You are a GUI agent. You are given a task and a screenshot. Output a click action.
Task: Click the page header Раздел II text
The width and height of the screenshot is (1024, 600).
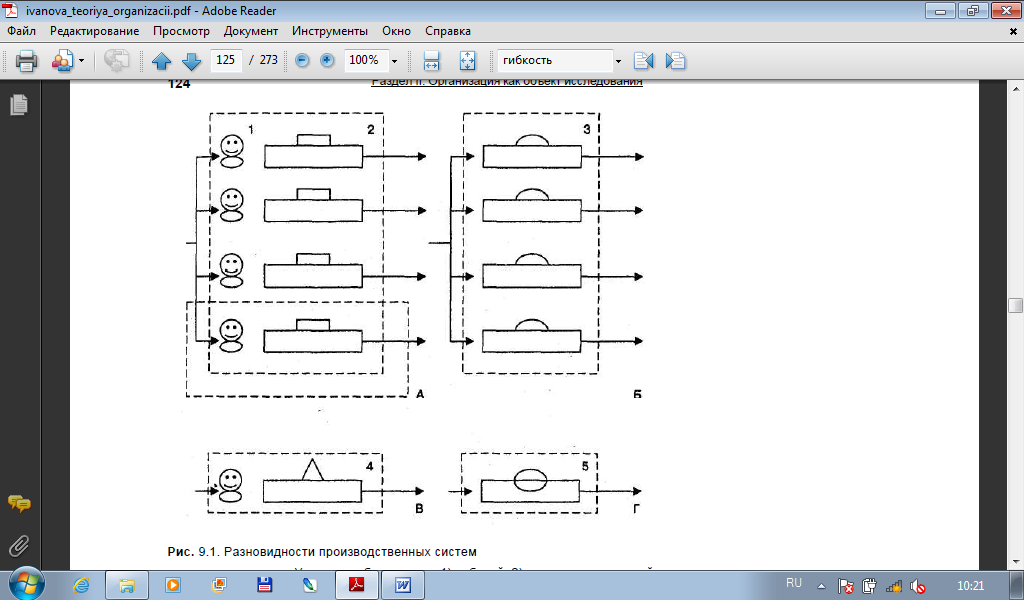click(507, 82)
